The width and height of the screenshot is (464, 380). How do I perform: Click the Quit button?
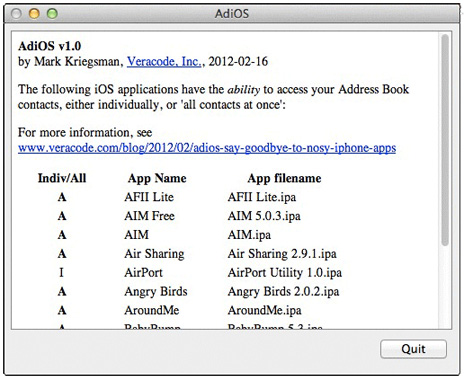coord(413,349)
